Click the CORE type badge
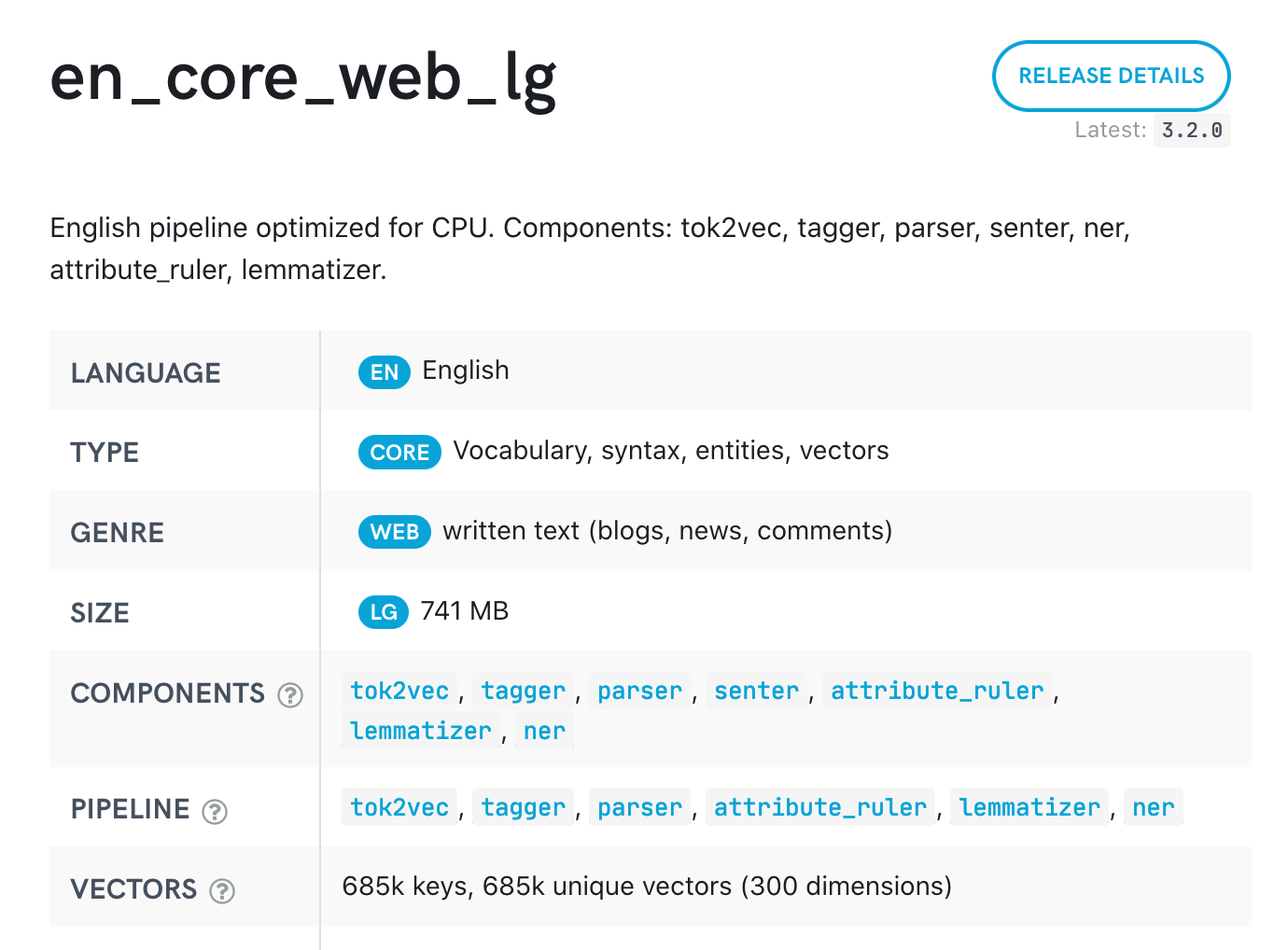 pos(399,453)
